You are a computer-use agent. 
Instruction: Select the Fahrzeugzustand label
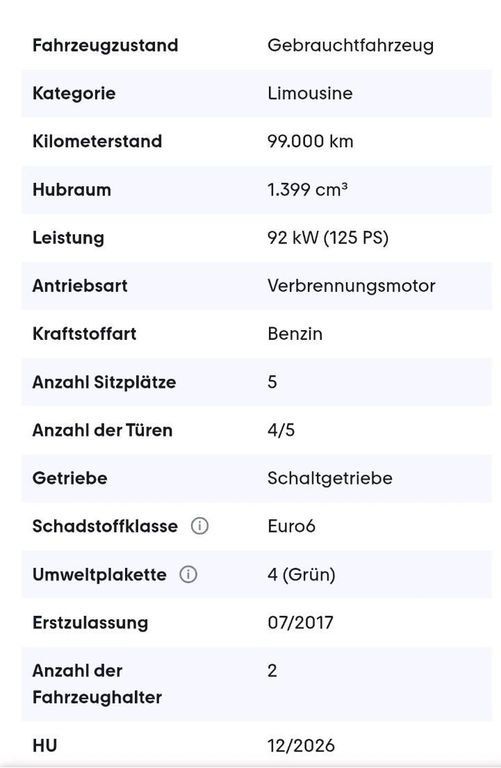pyautogui.click(x=105, y=45)
